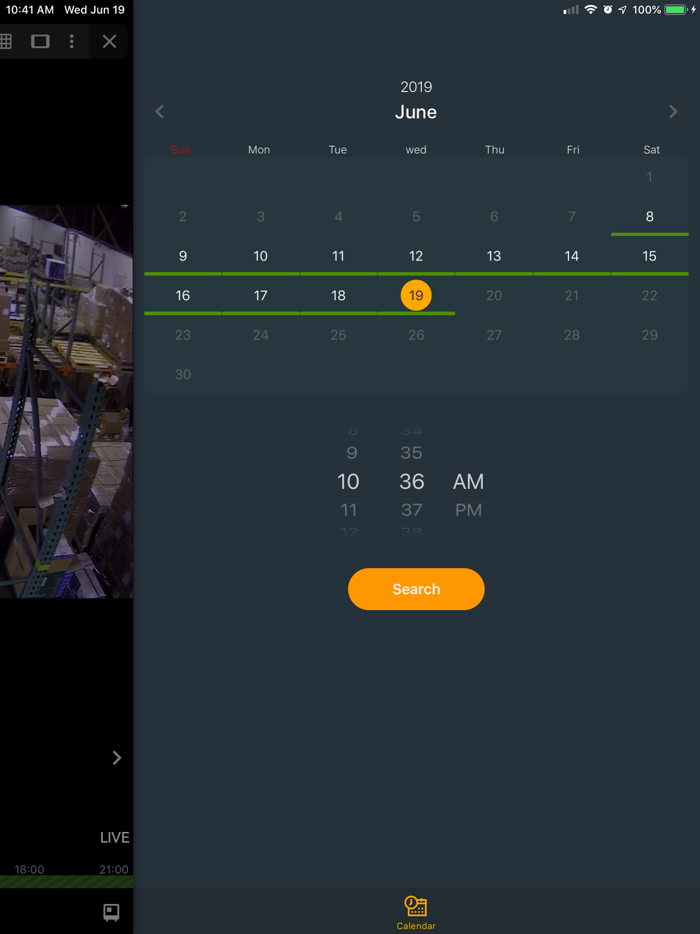This screenshot has width=700, height=934.
Task: Select June 16 on the calendar
Action: (183, 295)
